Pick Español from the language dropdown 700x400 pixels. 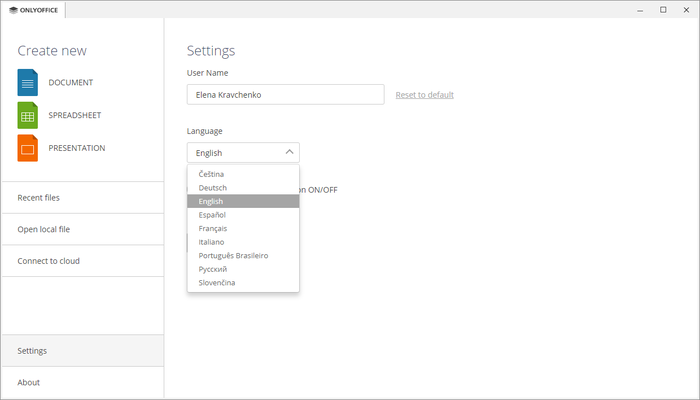pyautogui.click(x=212, y=215)
